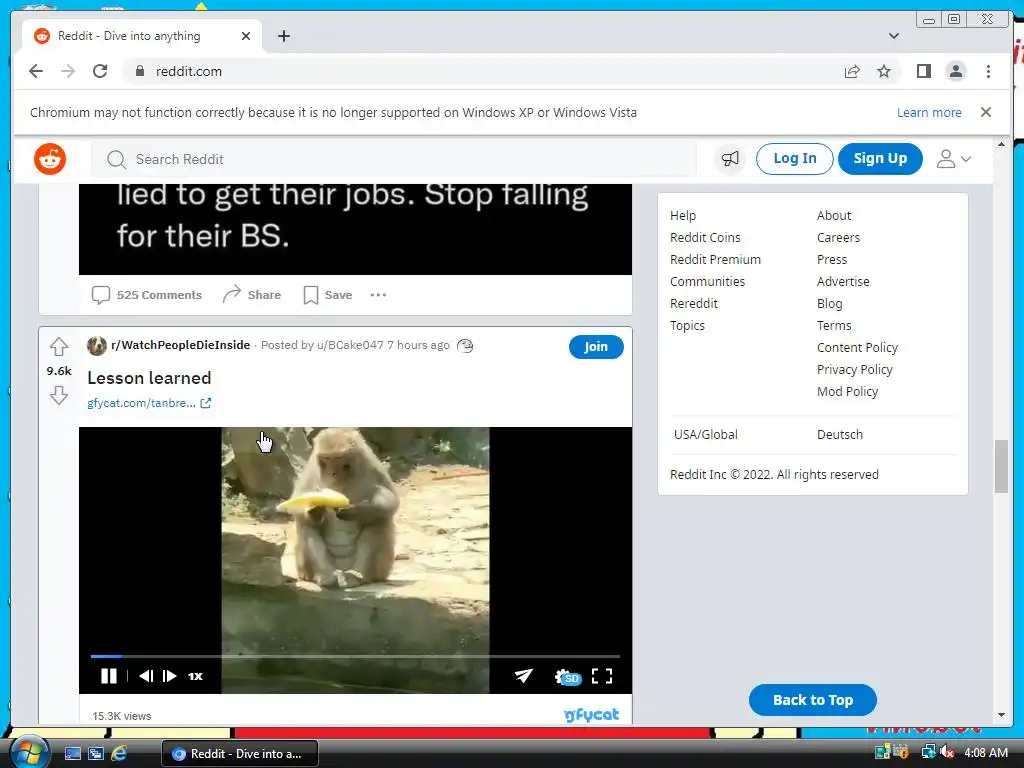Screen dimensions: 1024x768
Task: Click the browser forward arrow
Action: click(x=68, y=71)
